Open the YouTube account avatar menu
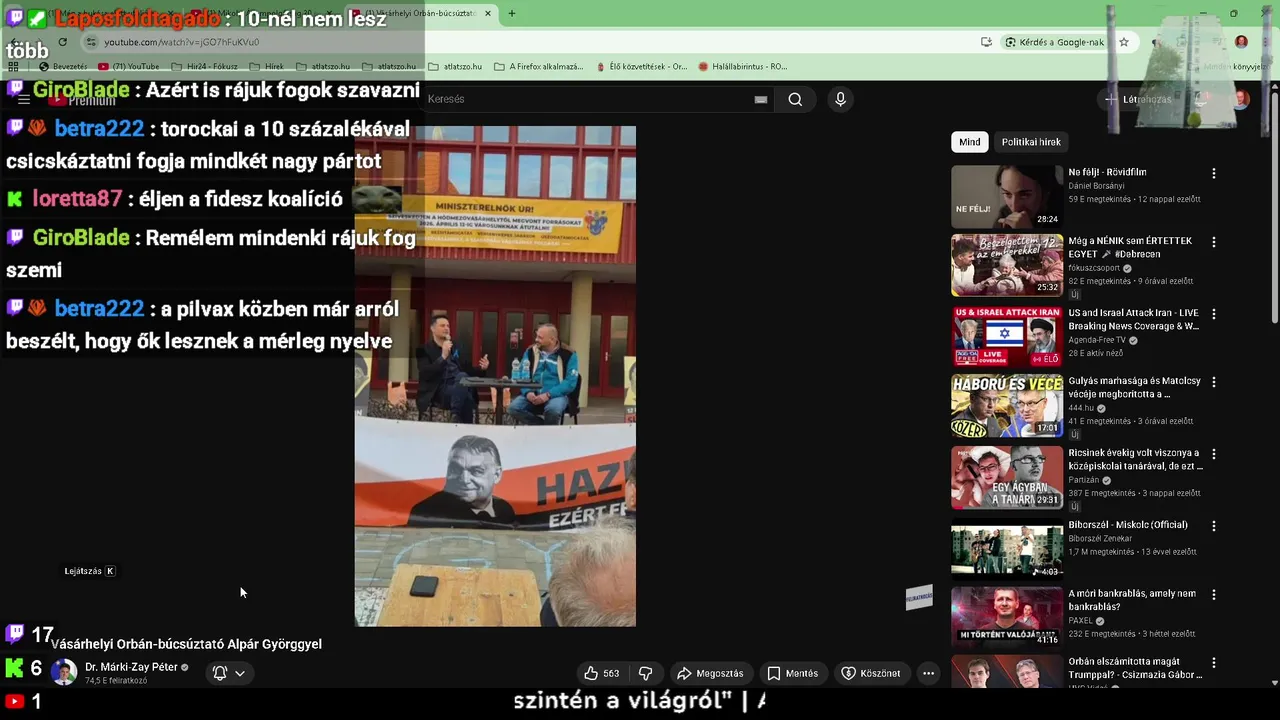This screenshot has height=720, width=1280. (x=1240, y=99)
